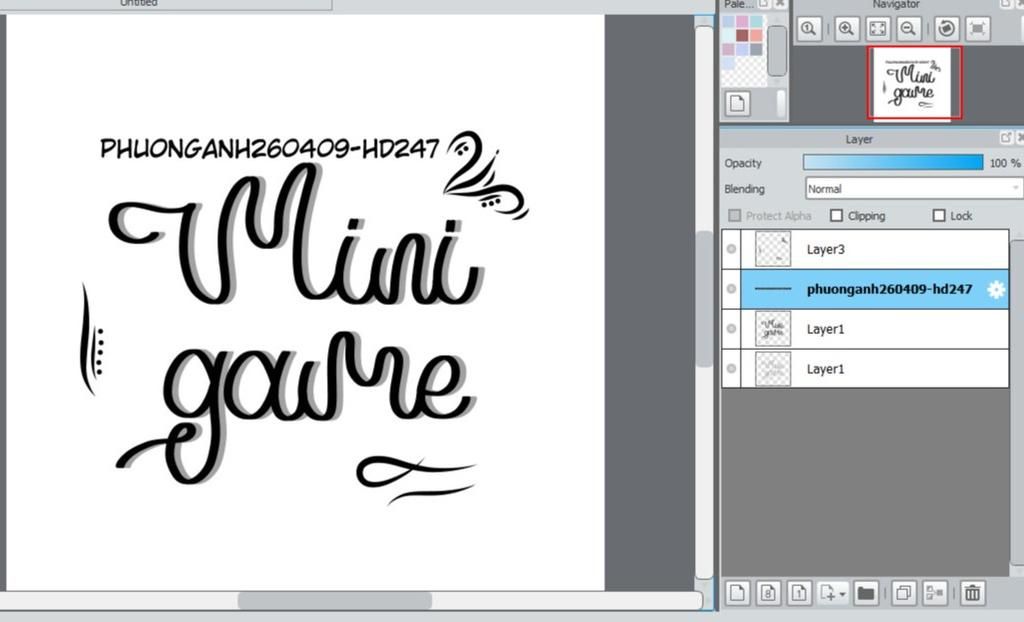Hide the bottommost Layer1 layer
Viewport: 1024px width, 622px height.
[x=731, y=368]
